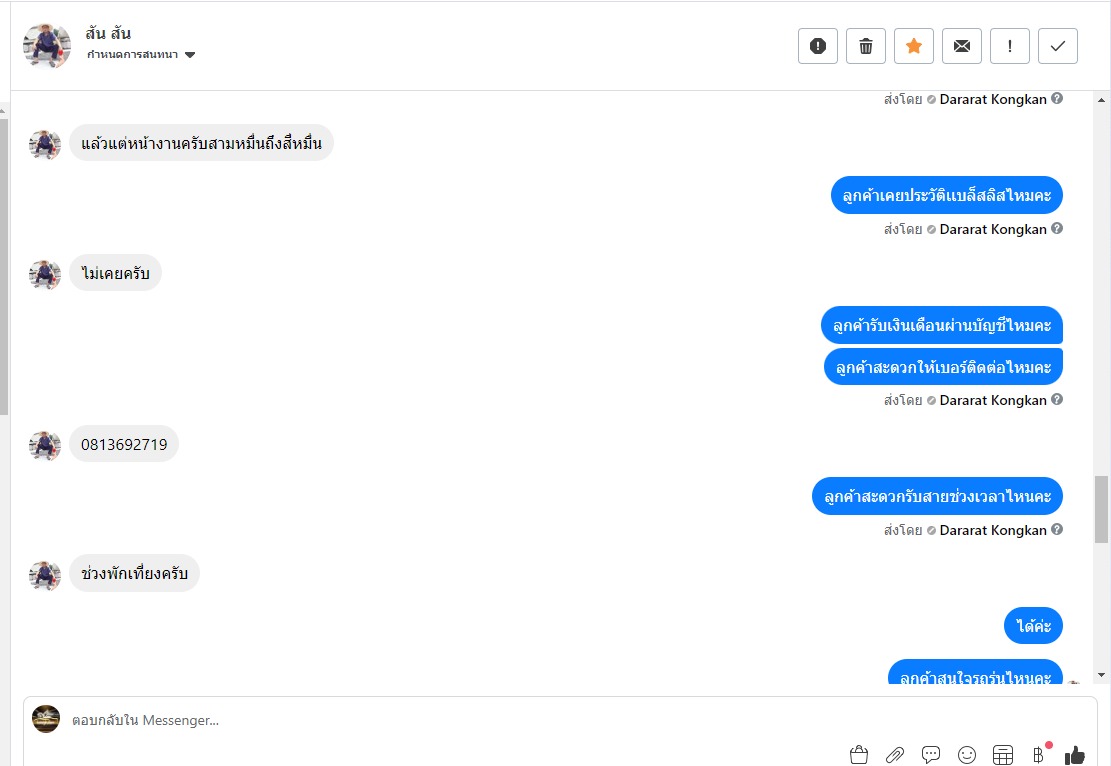Image resolution: width=1111 pixels, height=766 pixels.
Task: Toggle the orange star follow-up marker
Action: click(914, 46)
